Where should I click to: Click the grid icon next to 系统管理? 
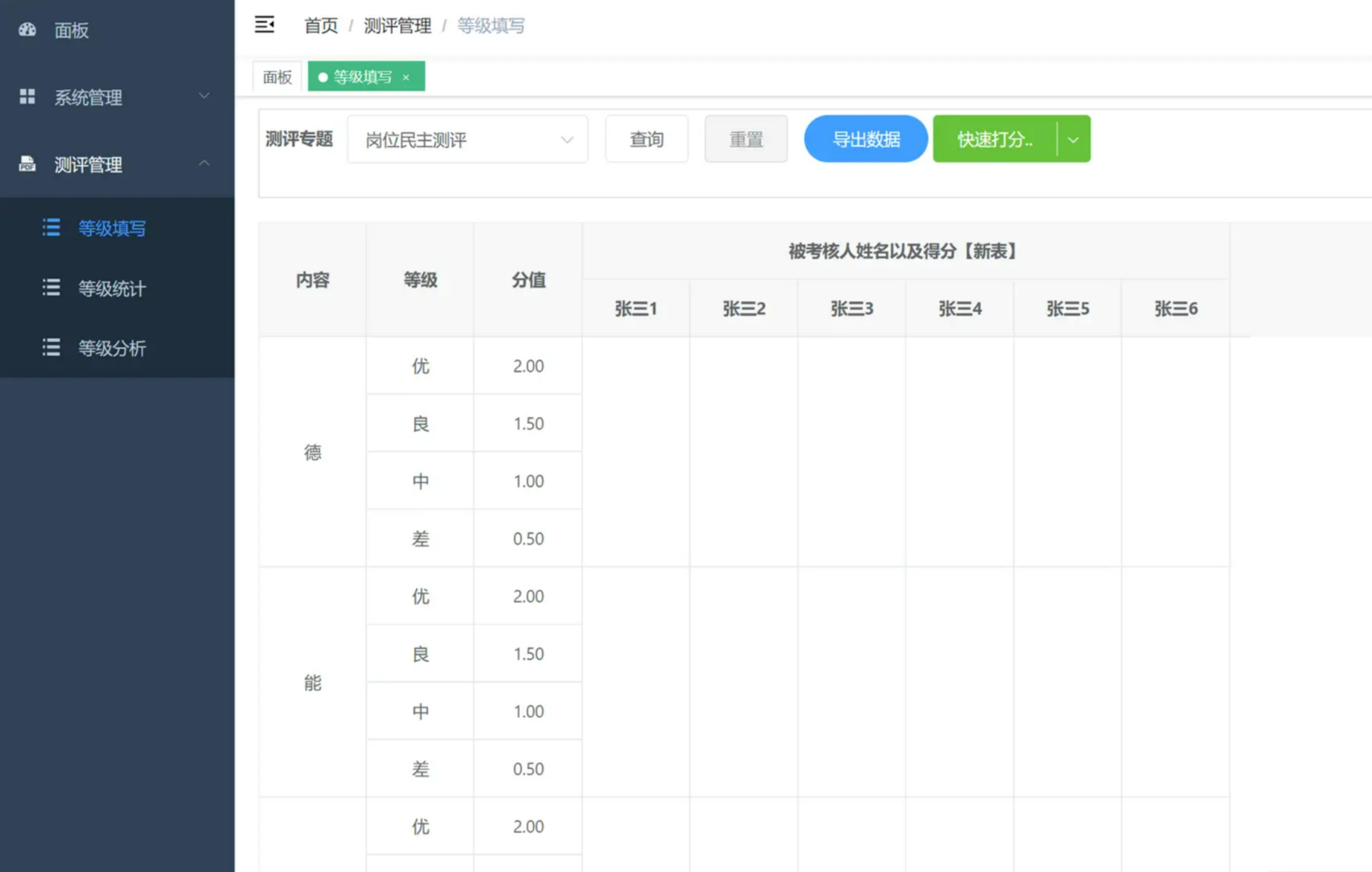(x=27, y=96)
